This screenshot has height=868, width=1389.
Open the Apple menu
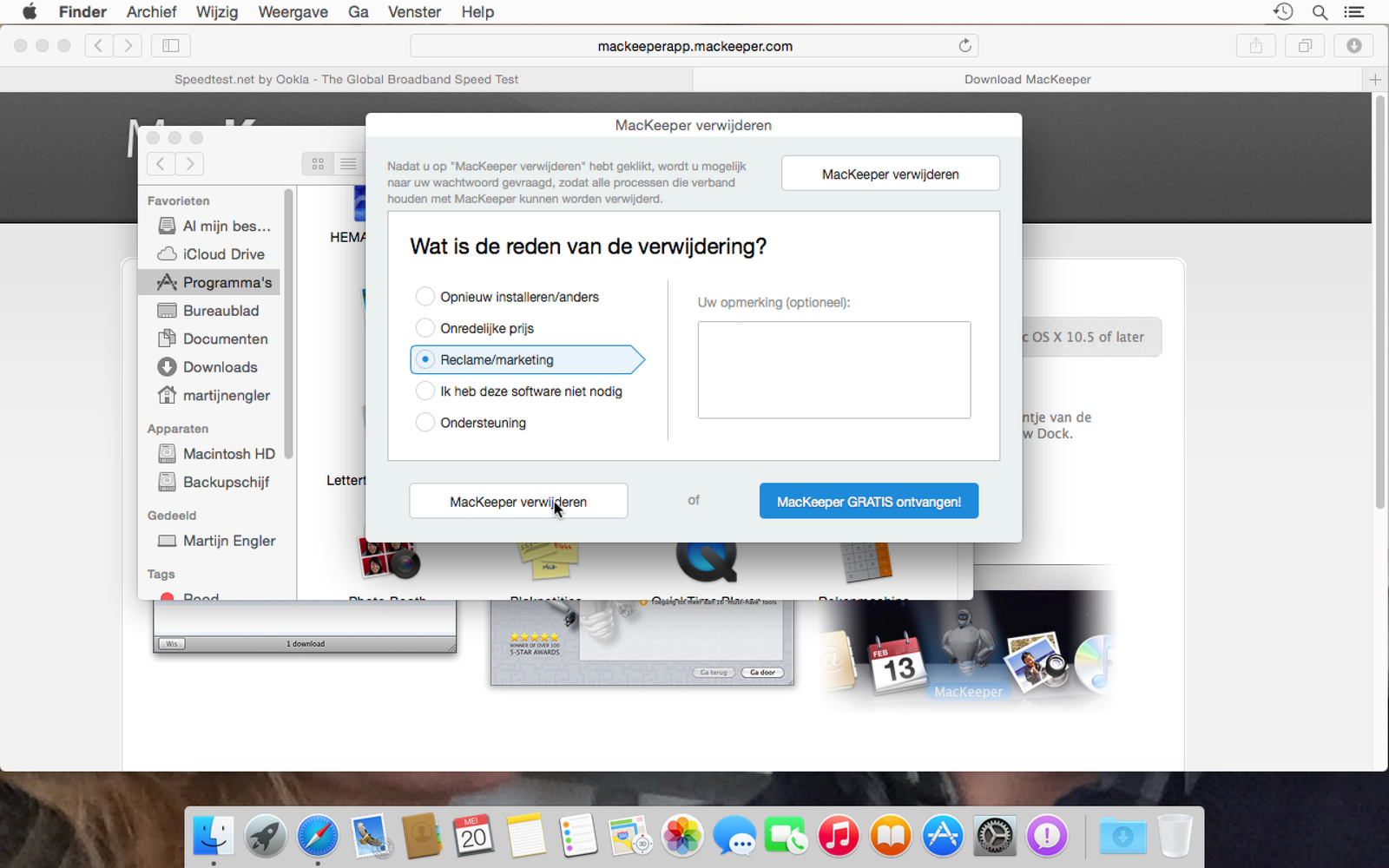click(x=30, y=12)
